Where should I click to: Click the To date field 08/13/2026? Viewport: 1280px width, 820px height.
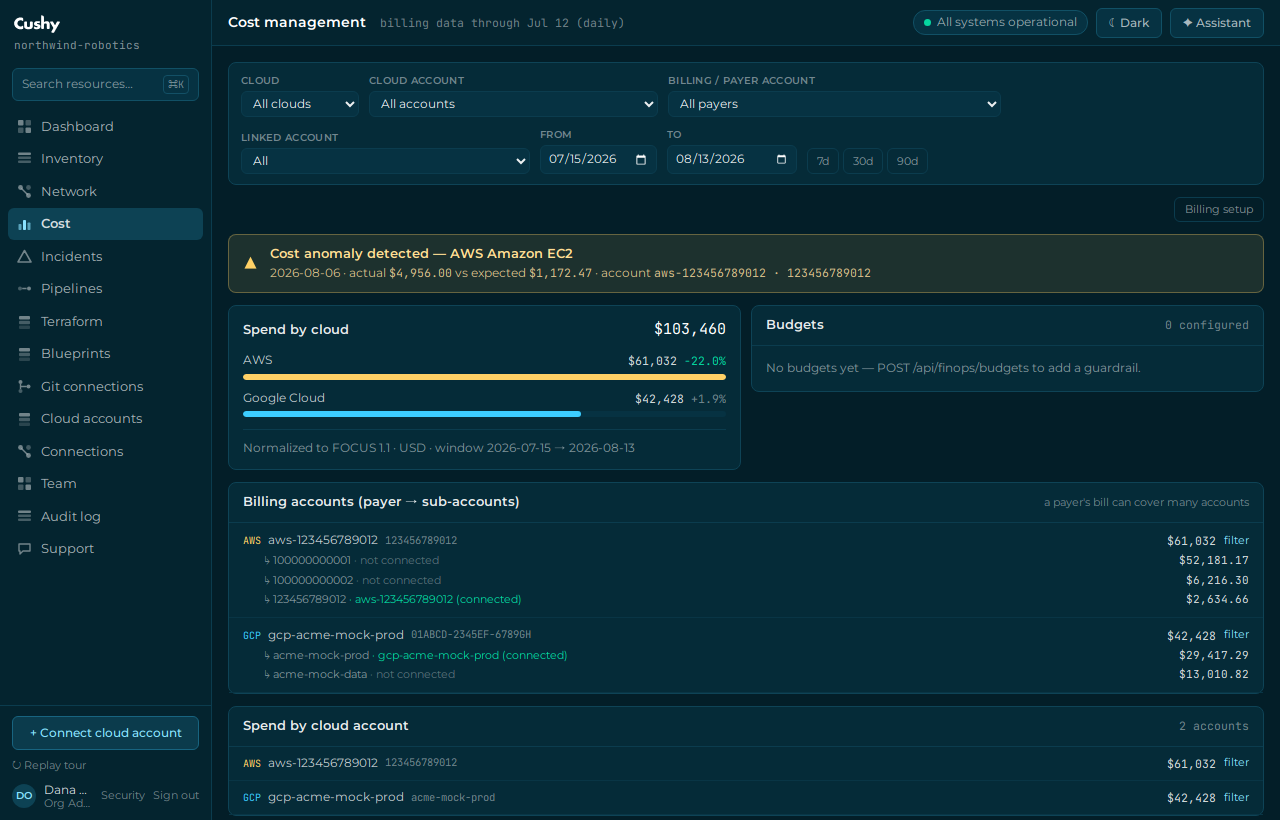[x=732, y=159]
